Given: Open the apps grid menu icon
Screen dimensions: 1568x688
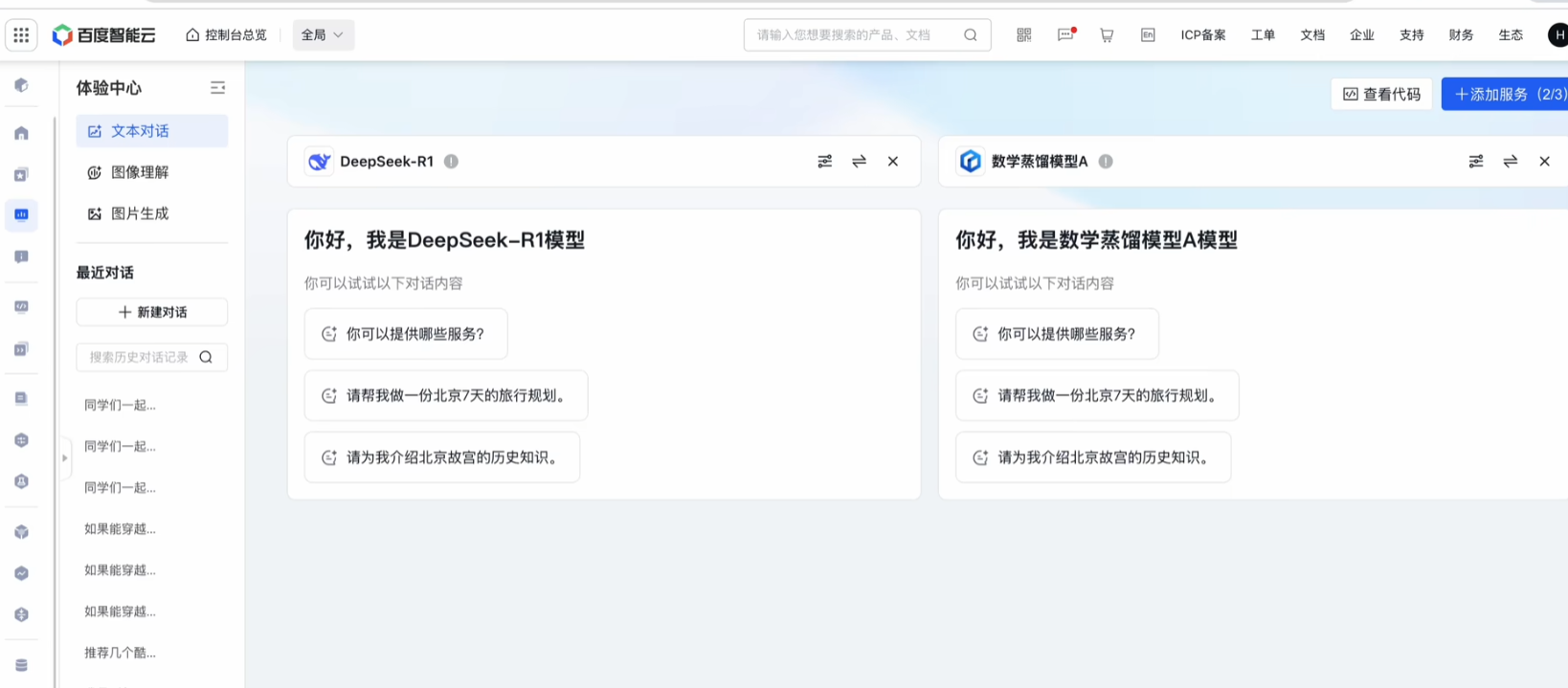Looking at the screenshot, I should tap(21, 35).
